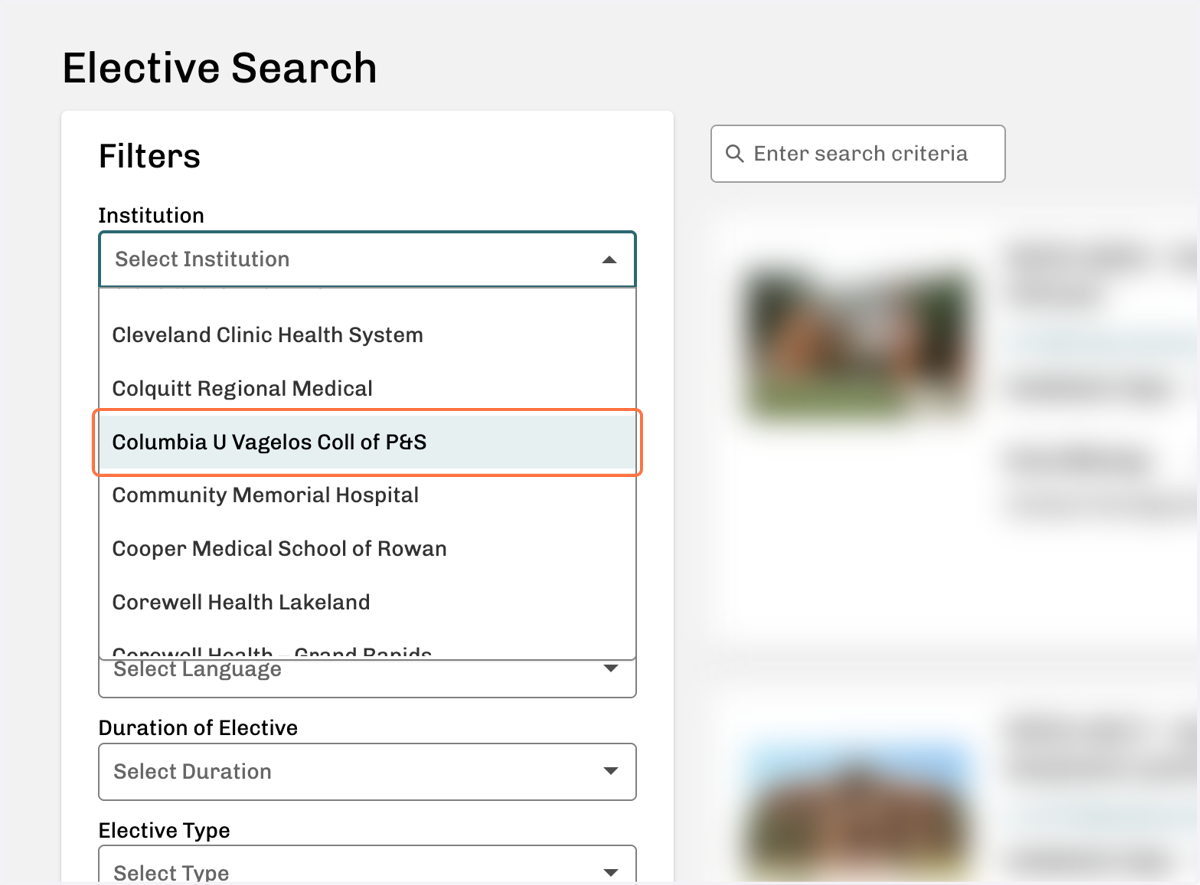Click the Institution filter label
This screenshot has width=1200, height=885.
[x=151, y=216]
